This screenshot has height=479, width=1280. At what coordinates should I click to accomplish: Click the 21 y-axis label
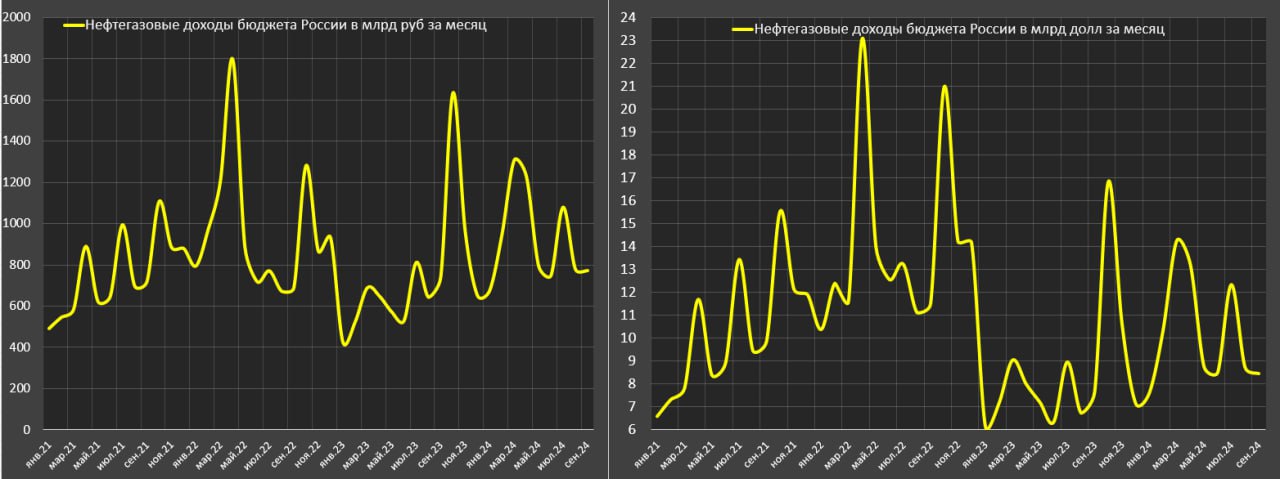[x=629, y=86]
